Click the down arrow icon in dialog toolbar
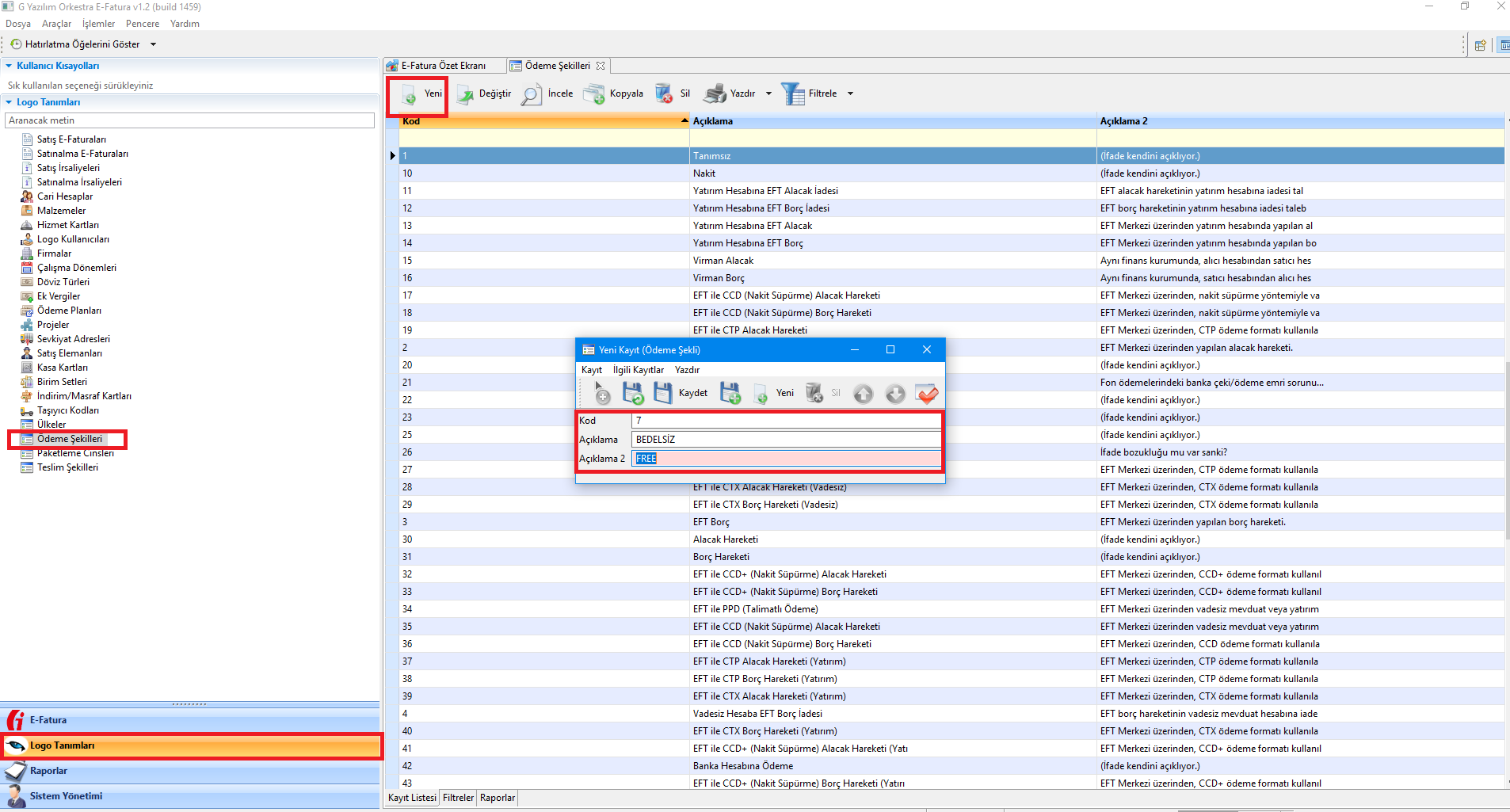The height and width of the screenshot is (812, 1510). point(894,393)
